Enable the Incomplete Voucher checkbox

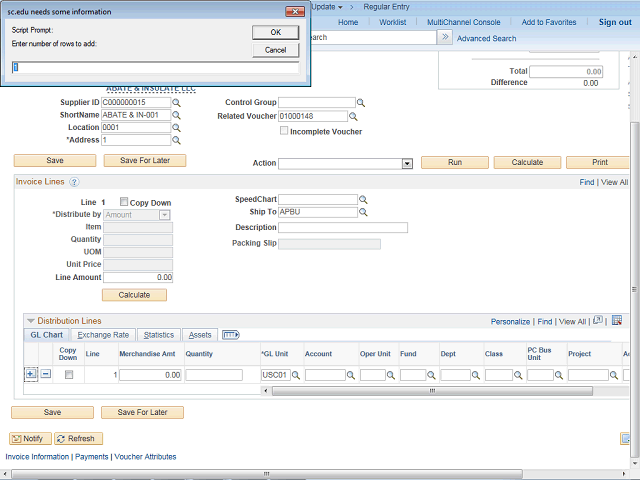coord(285,131)
